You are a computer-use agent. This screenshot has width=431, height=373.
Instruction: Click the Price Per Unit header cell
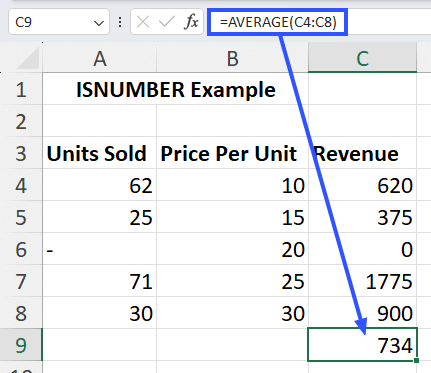pos(232,153)
